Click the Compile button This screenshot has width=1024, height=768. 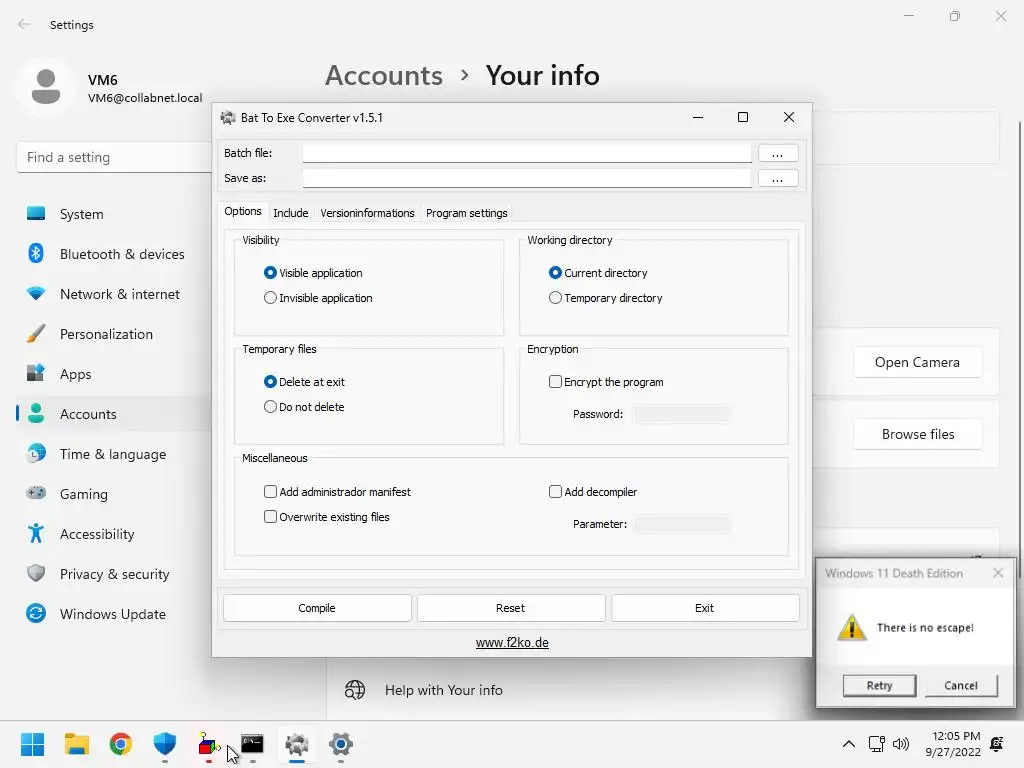[317, 608]
